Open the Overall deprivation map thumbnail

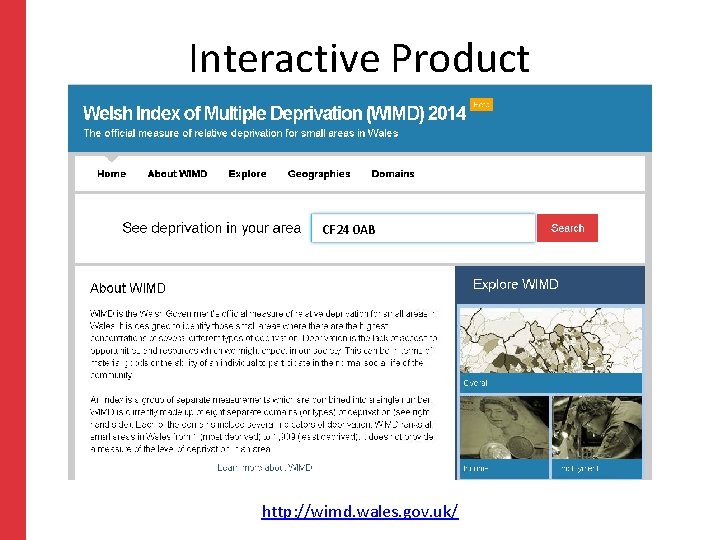(x=551, y=350)
